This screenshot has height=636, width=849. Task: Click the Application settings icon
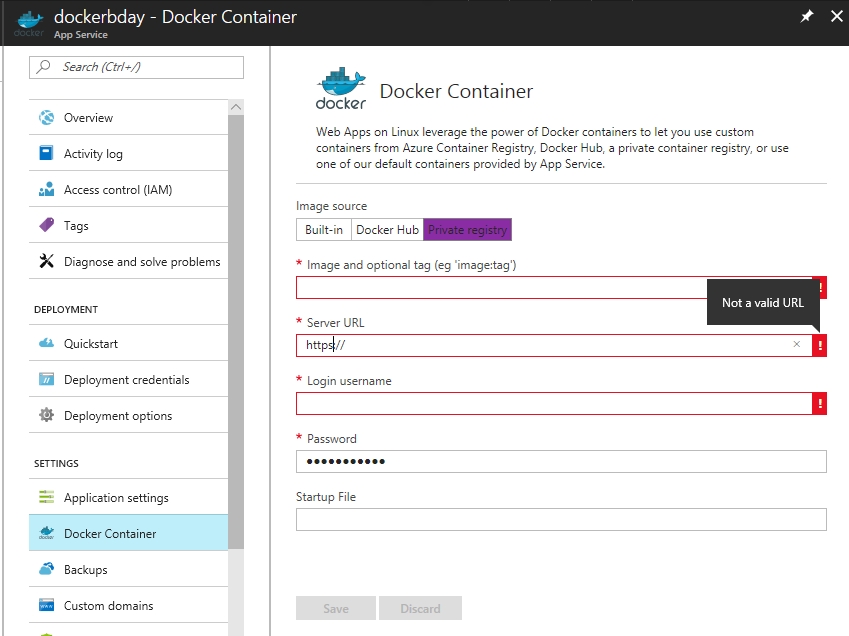[47, 497]
